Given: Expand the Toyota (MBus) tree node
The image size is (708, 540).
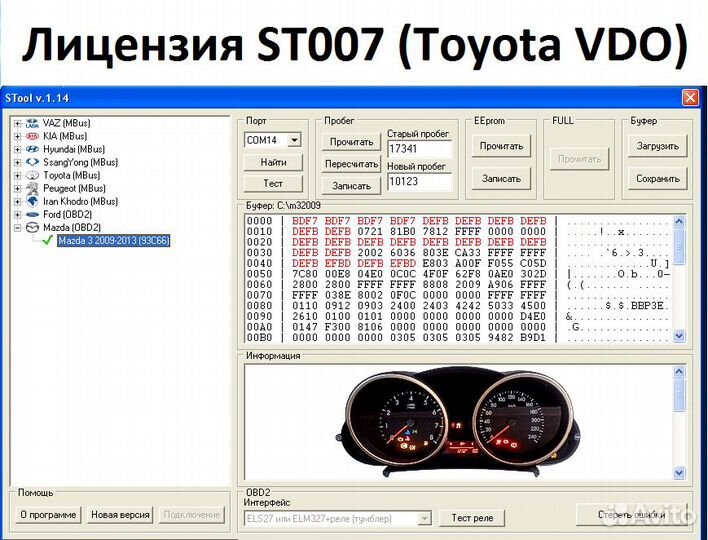Looking at the screenshot, I should [17, 176].
